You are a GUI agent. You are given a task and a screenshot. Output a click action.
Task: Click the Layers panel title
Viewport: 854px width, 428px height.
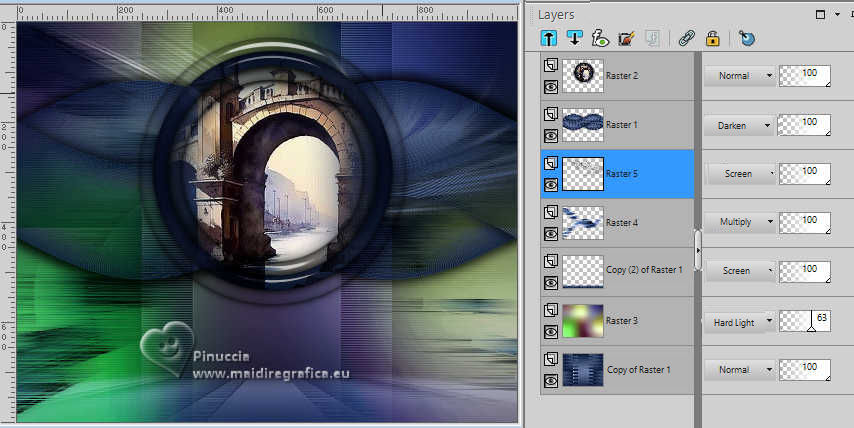(x=556, y=15)
